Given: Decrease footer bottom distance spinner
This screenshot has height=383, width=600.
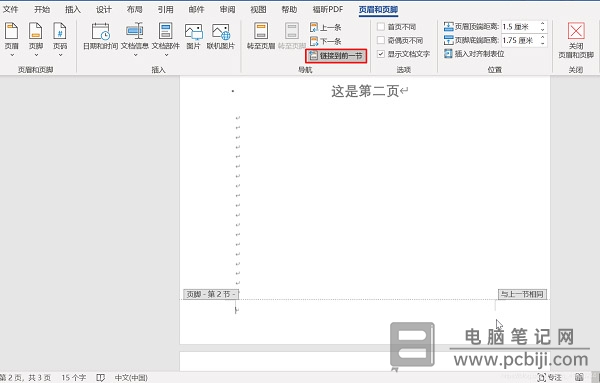Looking at the screenshot, I should (x=543, y=43).
